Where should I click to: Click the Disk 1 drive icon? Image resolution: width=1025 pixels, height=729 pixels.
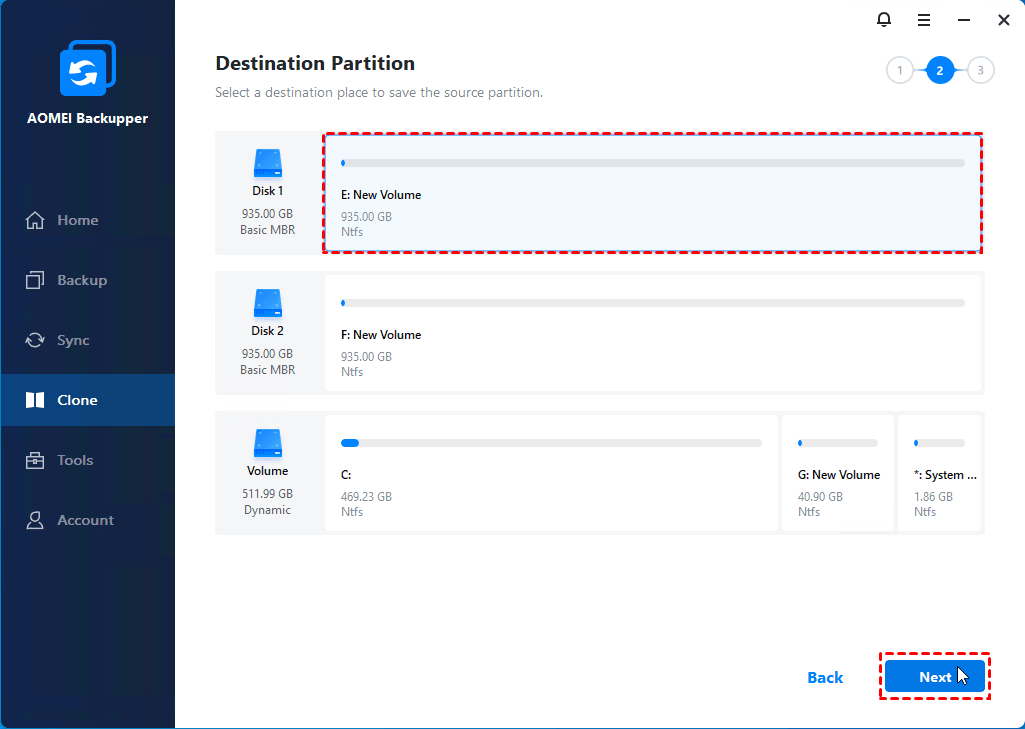(x=268, y=163)
